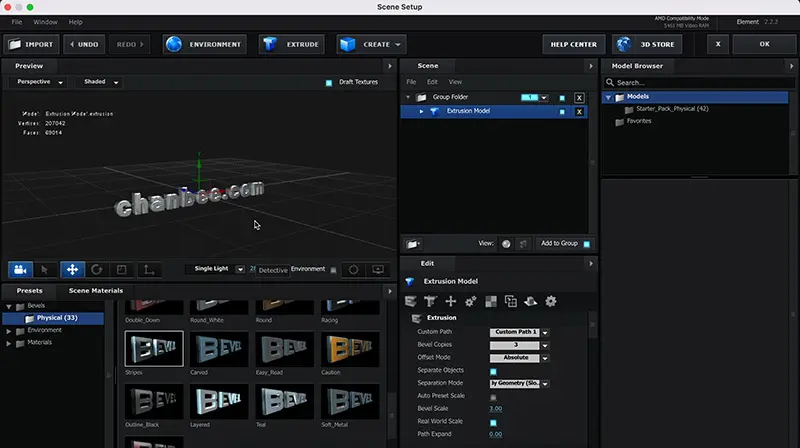
Task: Open the Separation Mode dropdown
Action: pos(519,383)
